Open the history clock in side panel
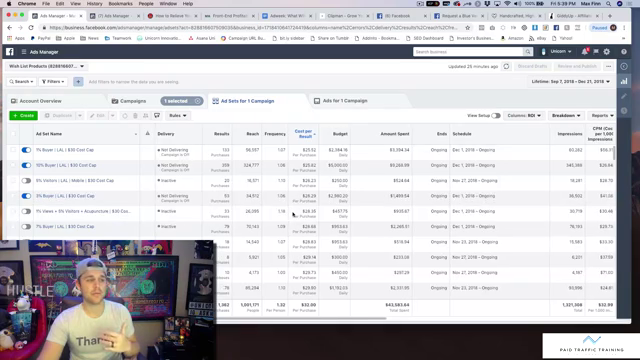 pyautogui.click(x=624, y=111)
